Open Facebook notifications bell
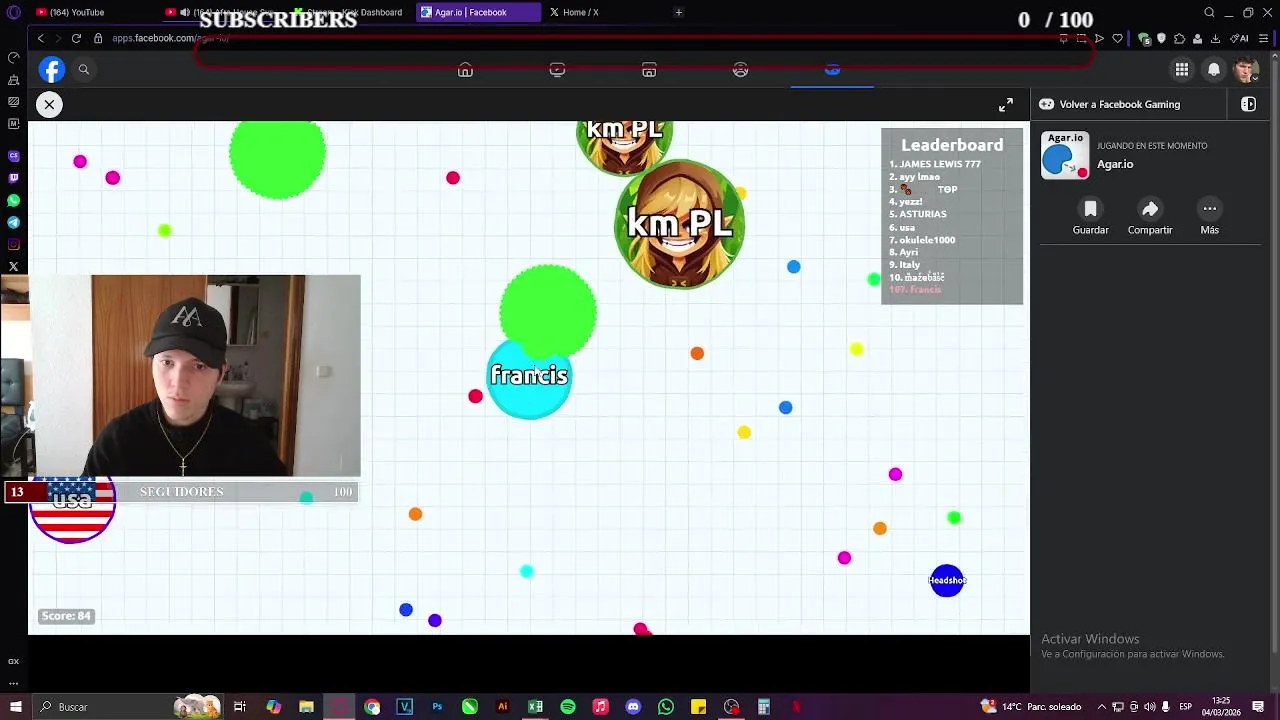The height and width of the screenshot is (720, 1280). click(x=1214, y=69)
